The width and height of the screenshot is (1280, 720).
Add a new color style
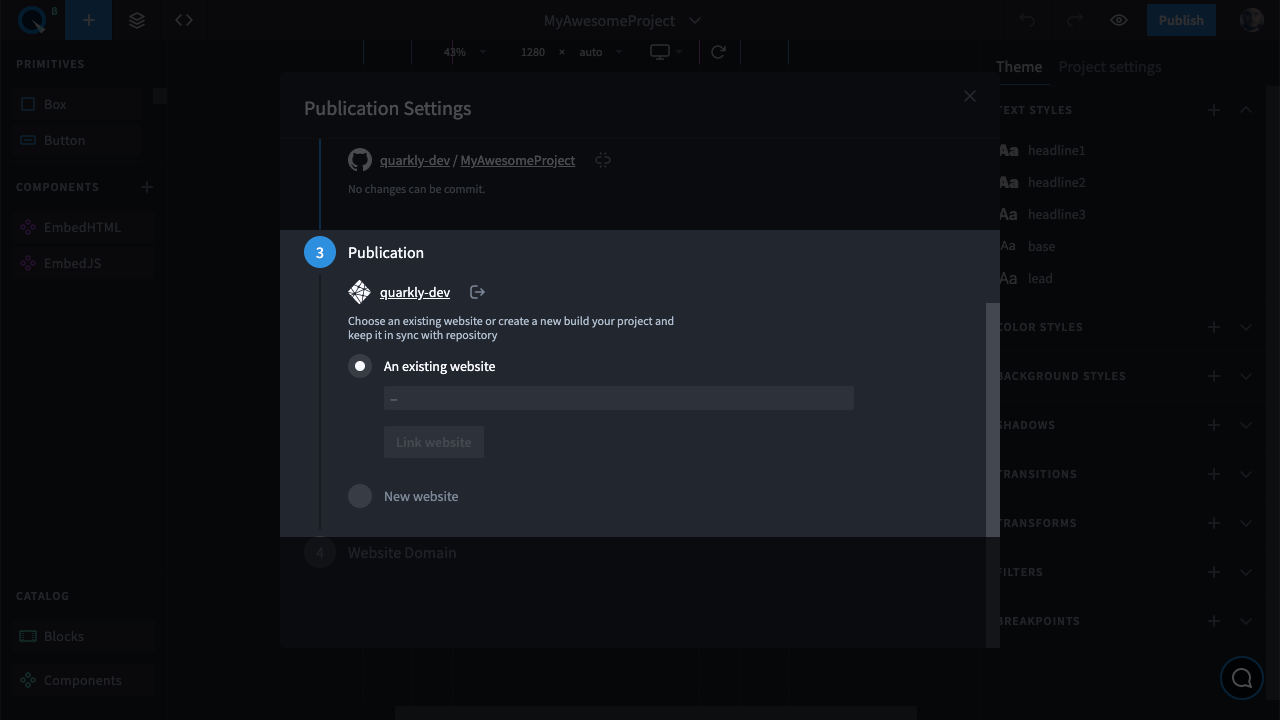[x=1214, y=327]
